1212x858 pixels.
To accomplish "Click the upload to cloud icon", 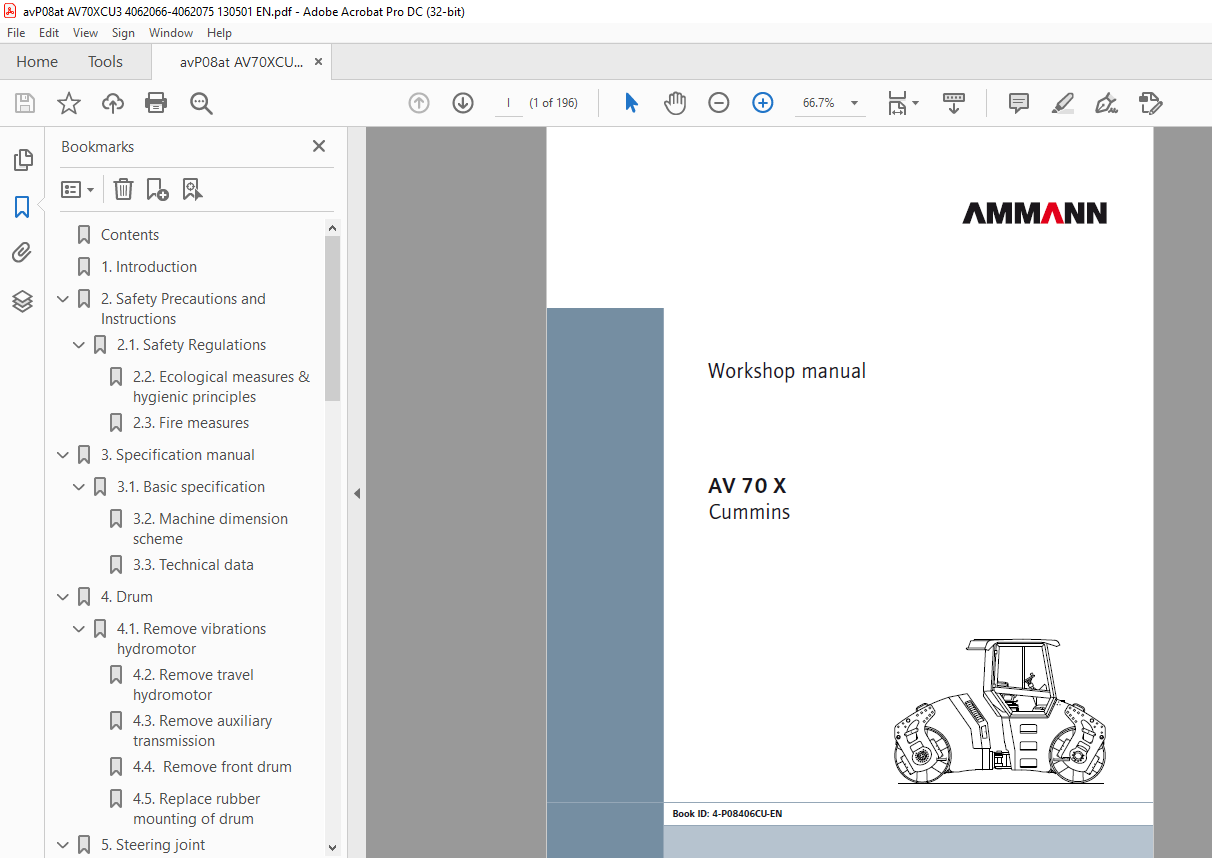I will pos(113,103).
